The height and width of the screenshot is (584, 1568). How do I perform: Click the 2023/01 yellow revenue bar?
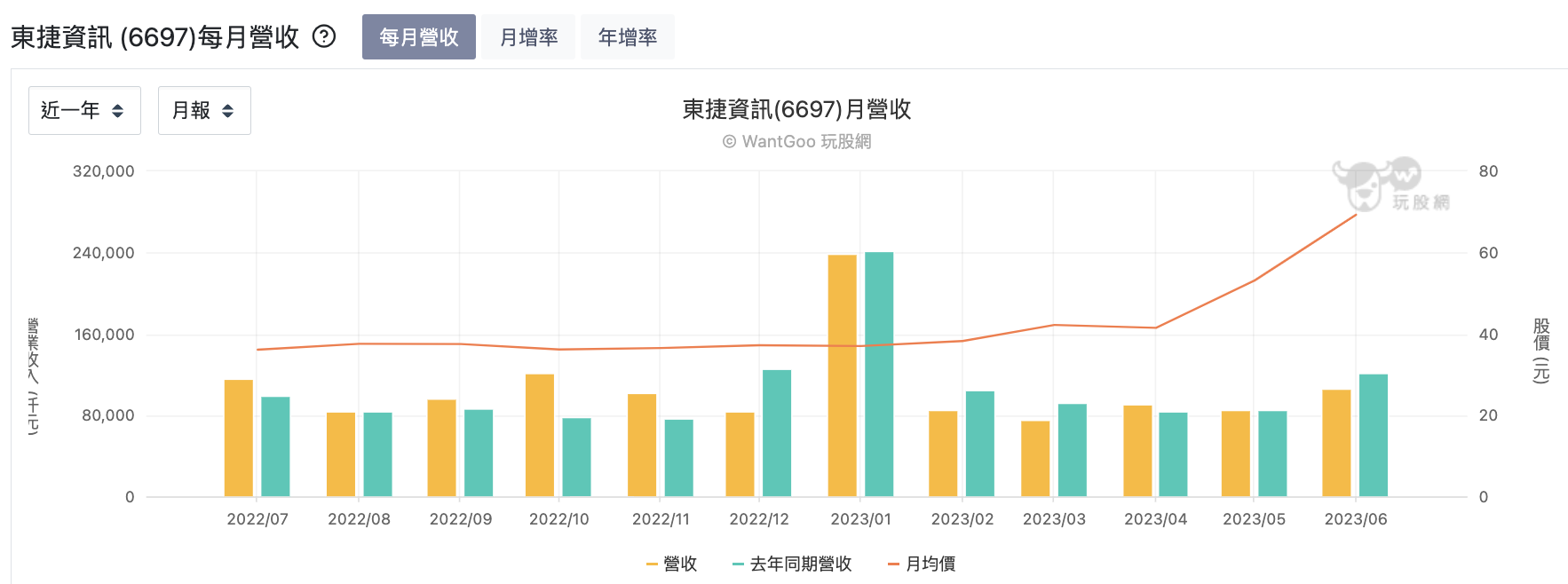point(843,375)
